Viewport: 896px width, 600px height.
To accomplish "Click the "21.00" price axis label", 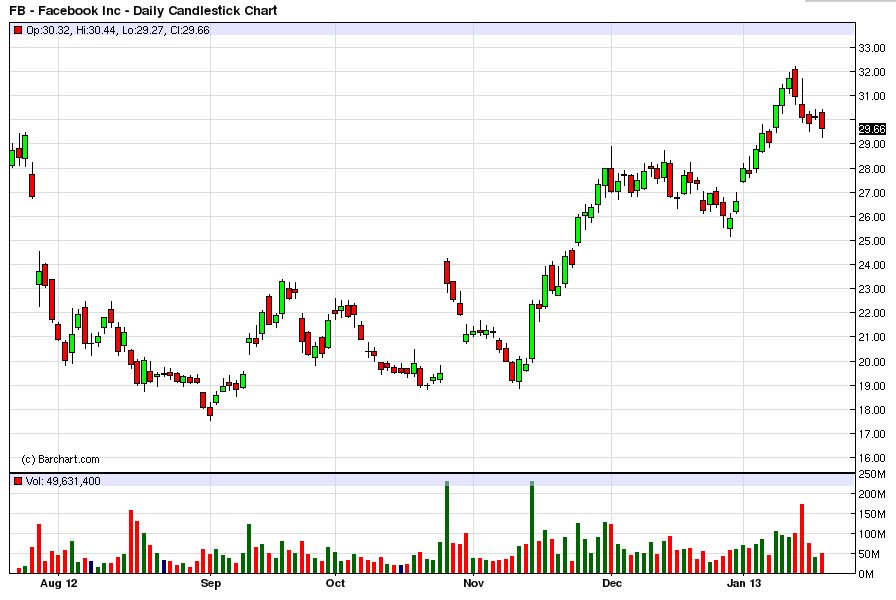I will click(872, 337).
